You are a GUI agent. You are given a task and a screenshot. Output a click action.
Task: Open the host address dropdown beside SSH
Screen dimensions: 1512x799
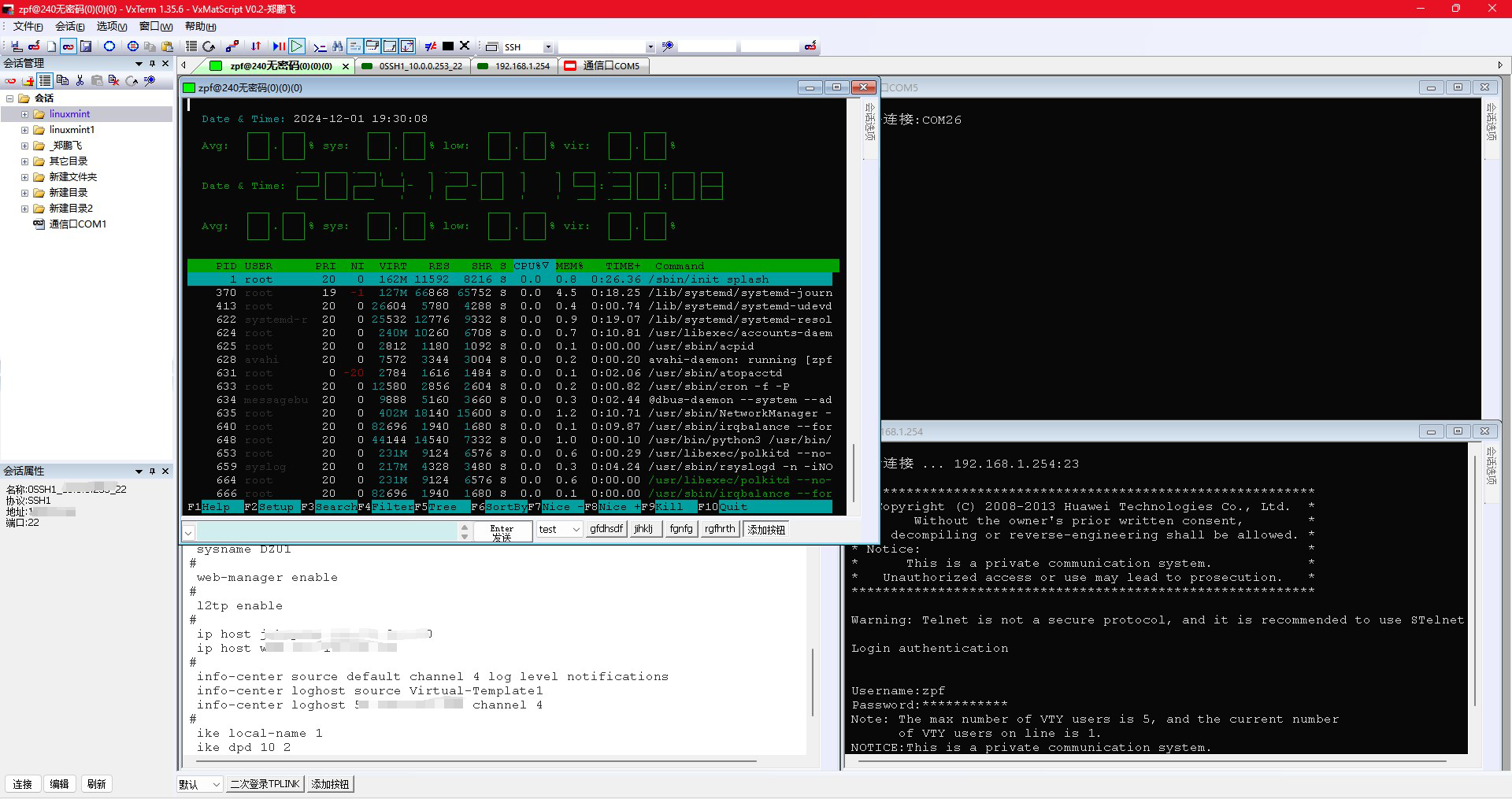pyautogui.click(x=650, y=47)
